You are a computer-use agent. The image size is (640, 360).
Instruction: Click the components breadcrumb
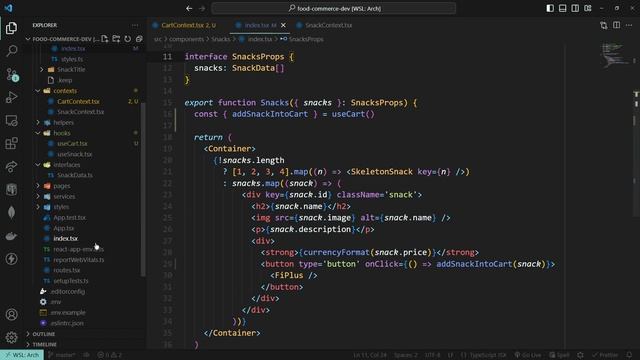coord(186,39)
